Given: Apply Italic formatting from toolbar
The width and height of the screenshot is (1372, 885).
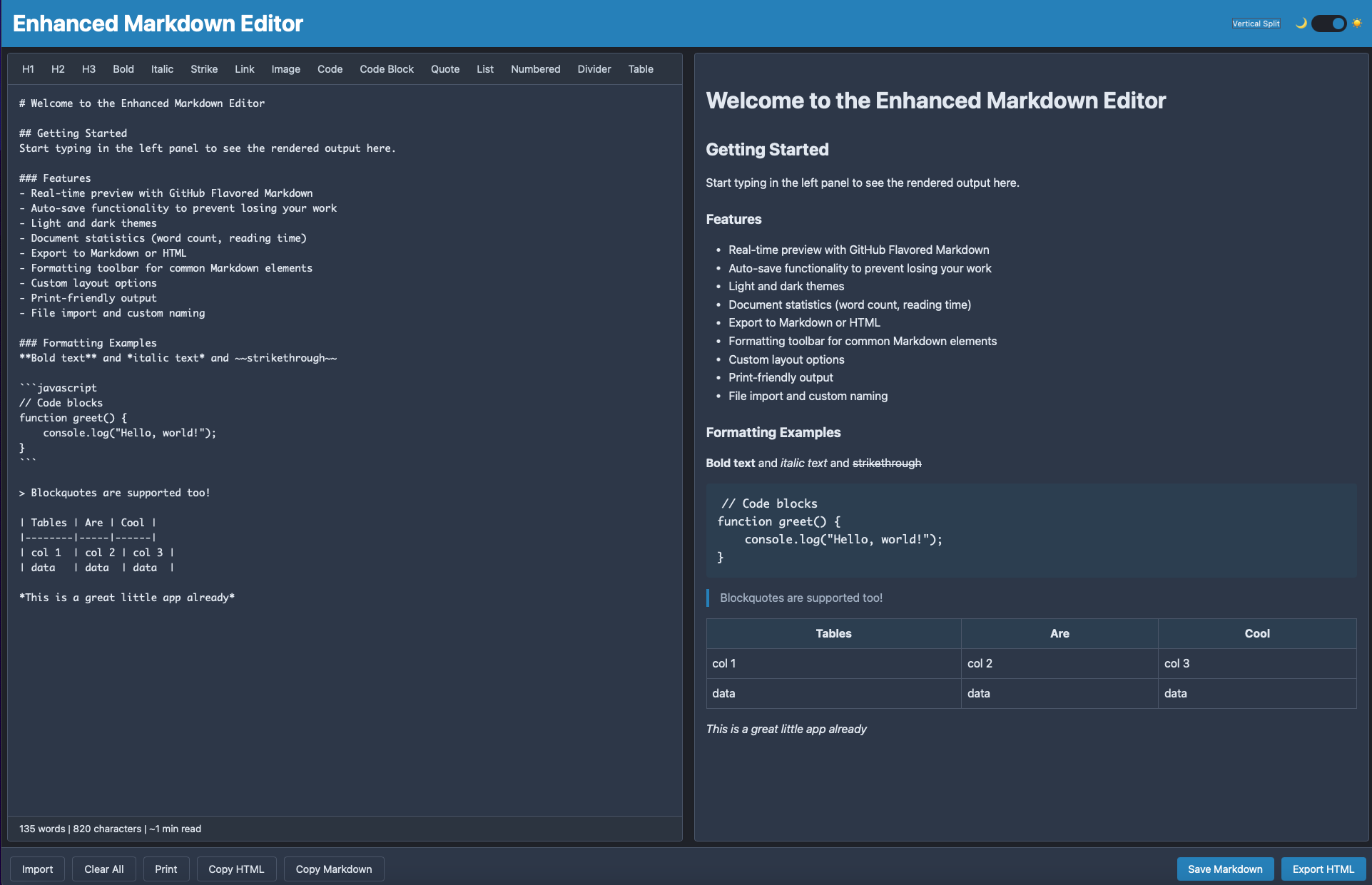Looking at the screenshot, I should tap(162, 69).
